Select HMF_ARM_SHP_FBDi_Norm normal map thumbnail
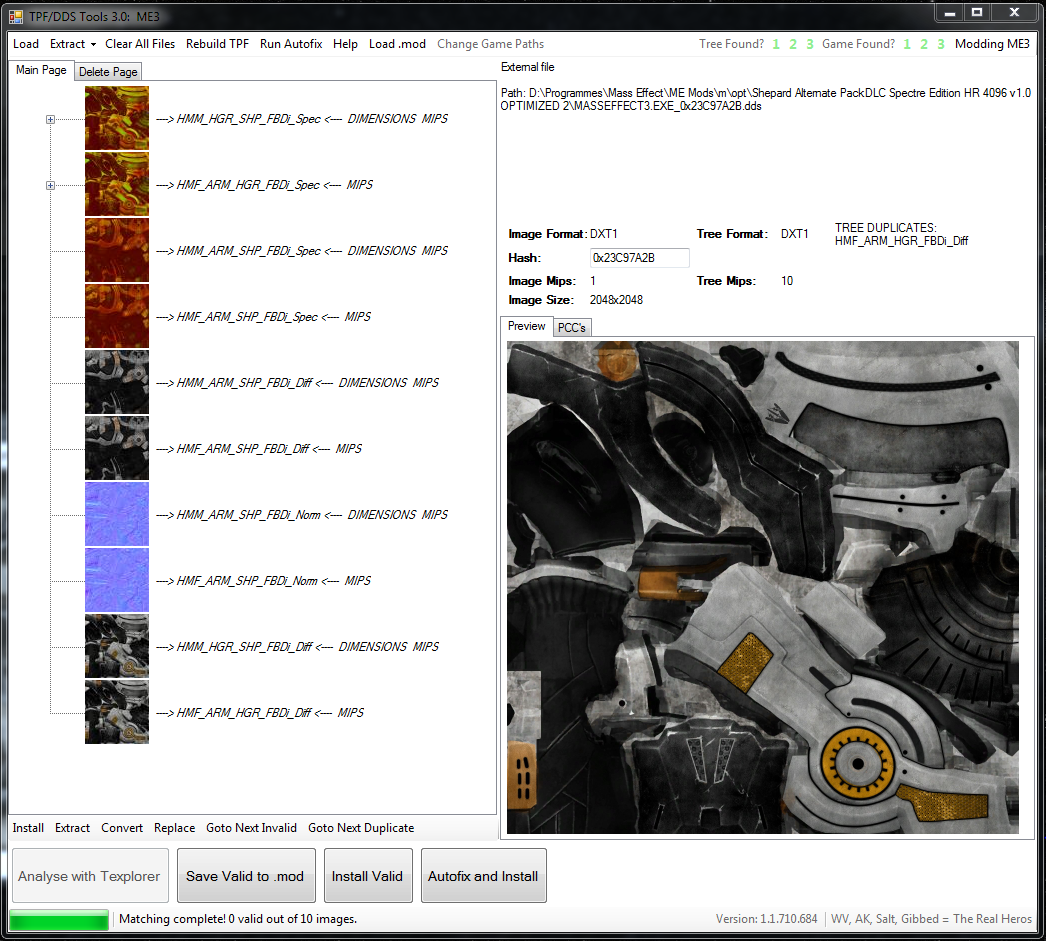 pyautogui.click(x=117, y=580)
